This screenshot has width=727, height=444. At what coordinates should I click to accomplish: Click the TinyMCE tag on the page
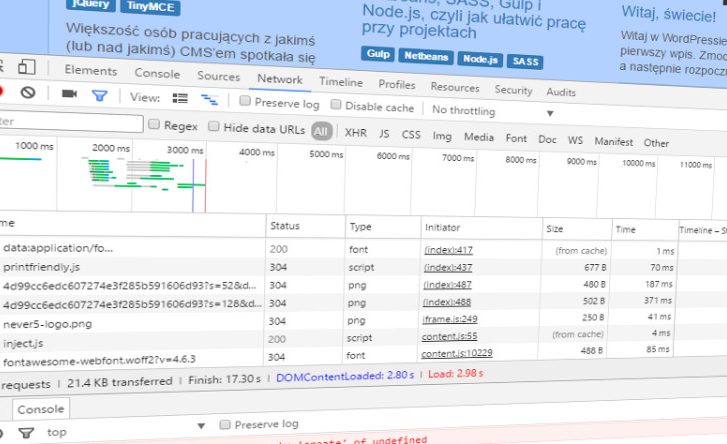click(150, 7)
